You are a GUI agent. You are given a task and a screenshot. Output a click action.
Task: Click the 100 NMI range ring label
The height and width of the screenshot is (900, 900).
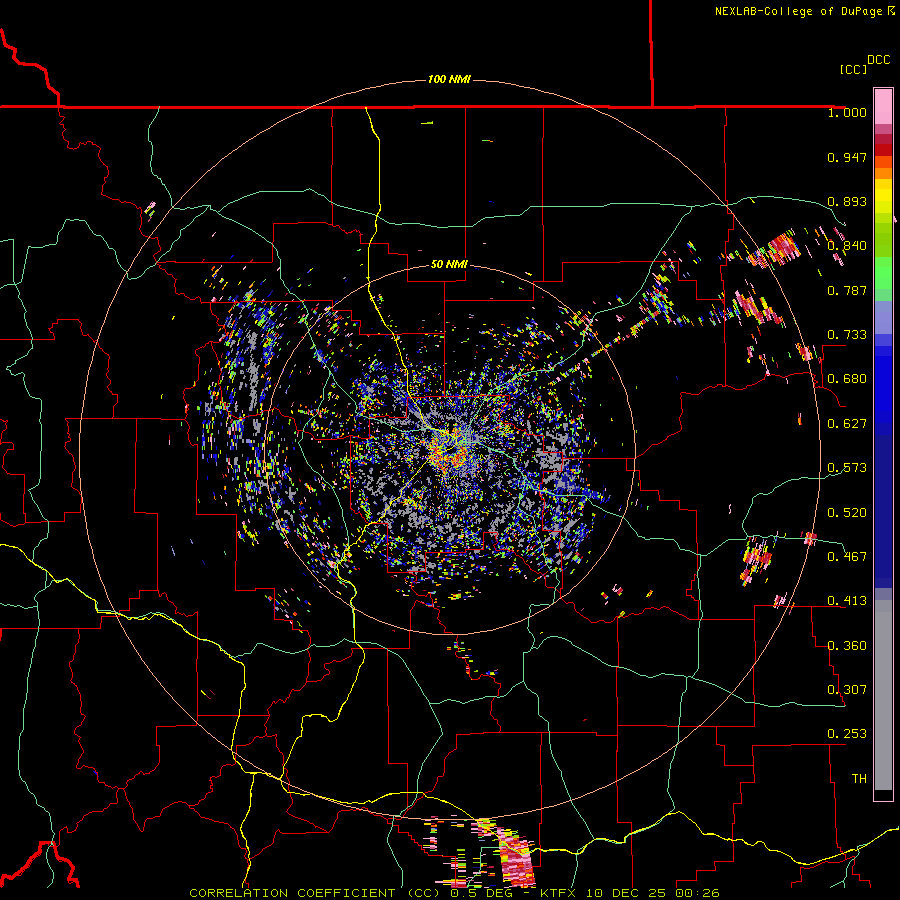(x=449, y=79)
